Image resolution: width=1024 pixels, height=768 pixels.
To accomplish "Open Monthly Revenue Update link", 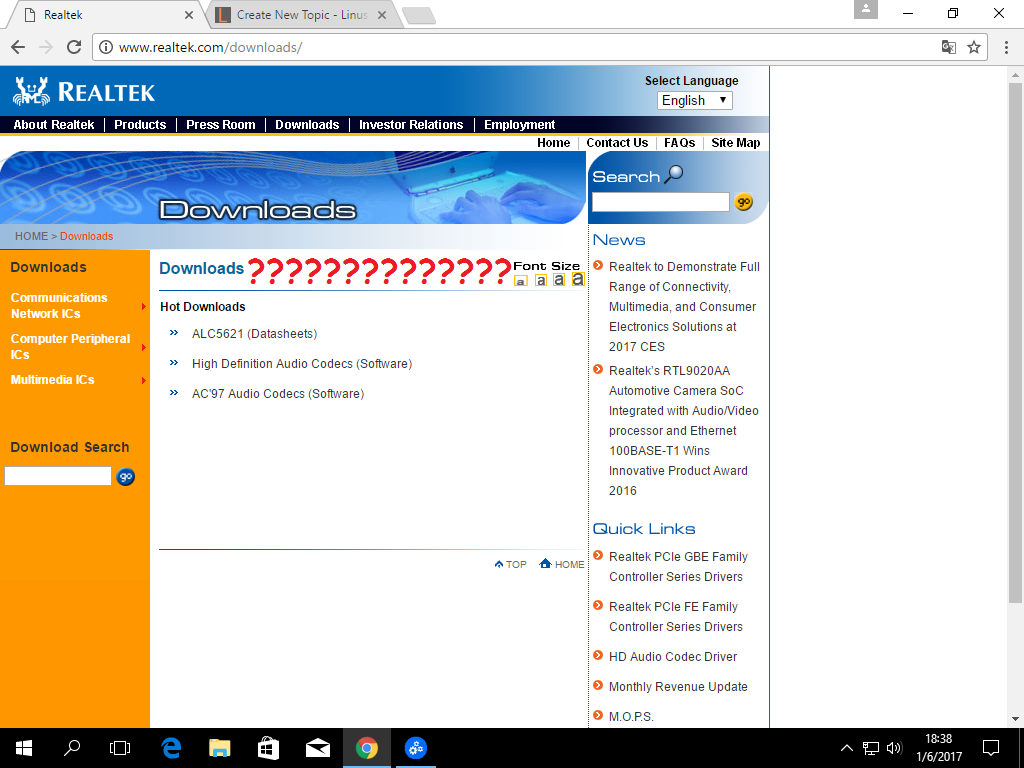I will (x=678, y=686).
